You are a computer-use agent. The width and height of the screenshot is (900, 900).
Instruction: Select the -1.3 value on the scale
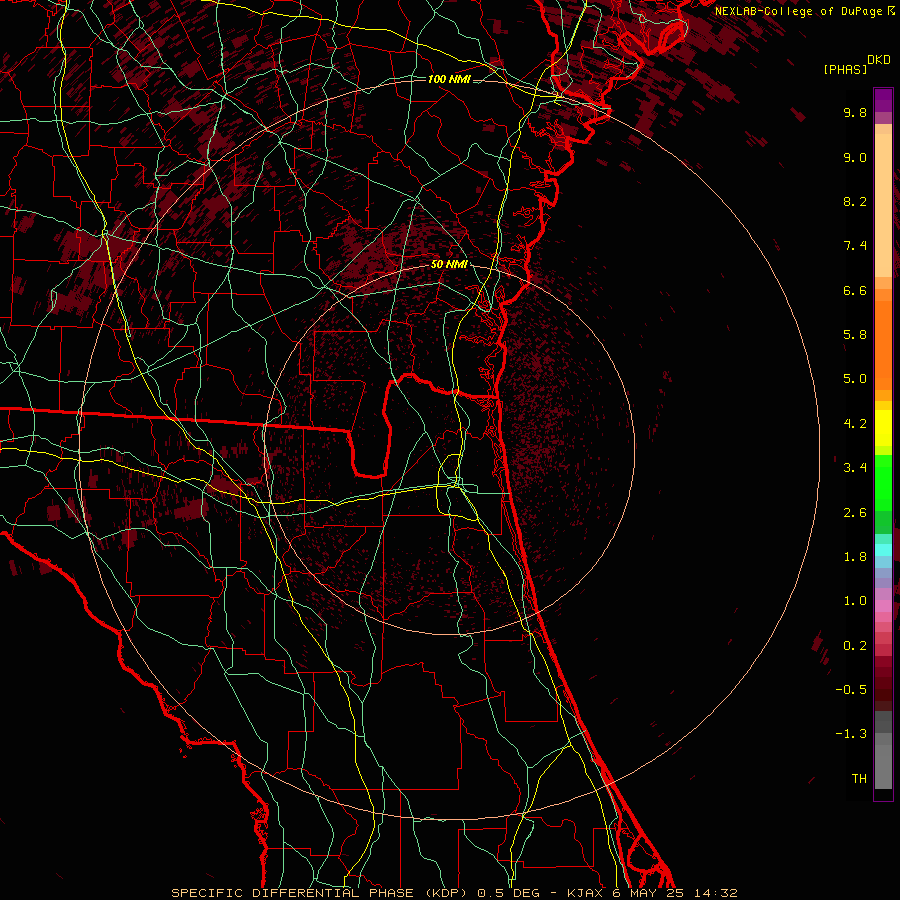tap(851, 734)
